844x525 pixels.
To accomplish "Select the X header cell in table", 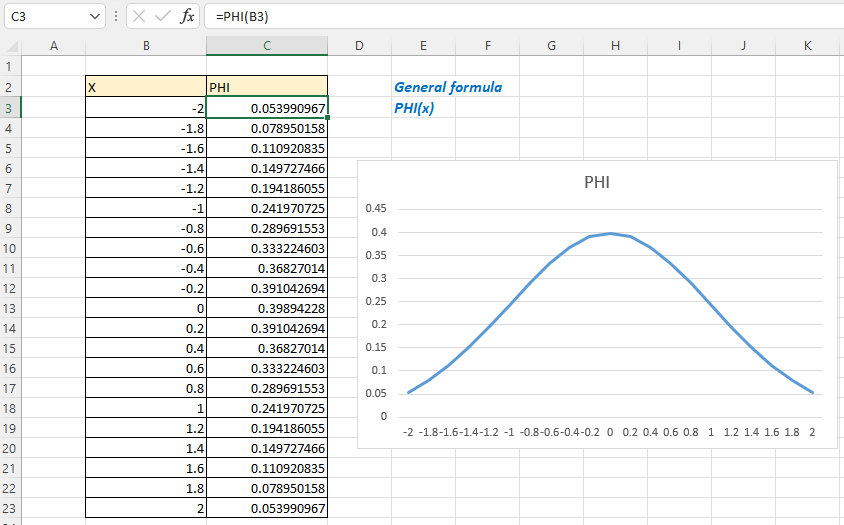I will tap(146, 87).
